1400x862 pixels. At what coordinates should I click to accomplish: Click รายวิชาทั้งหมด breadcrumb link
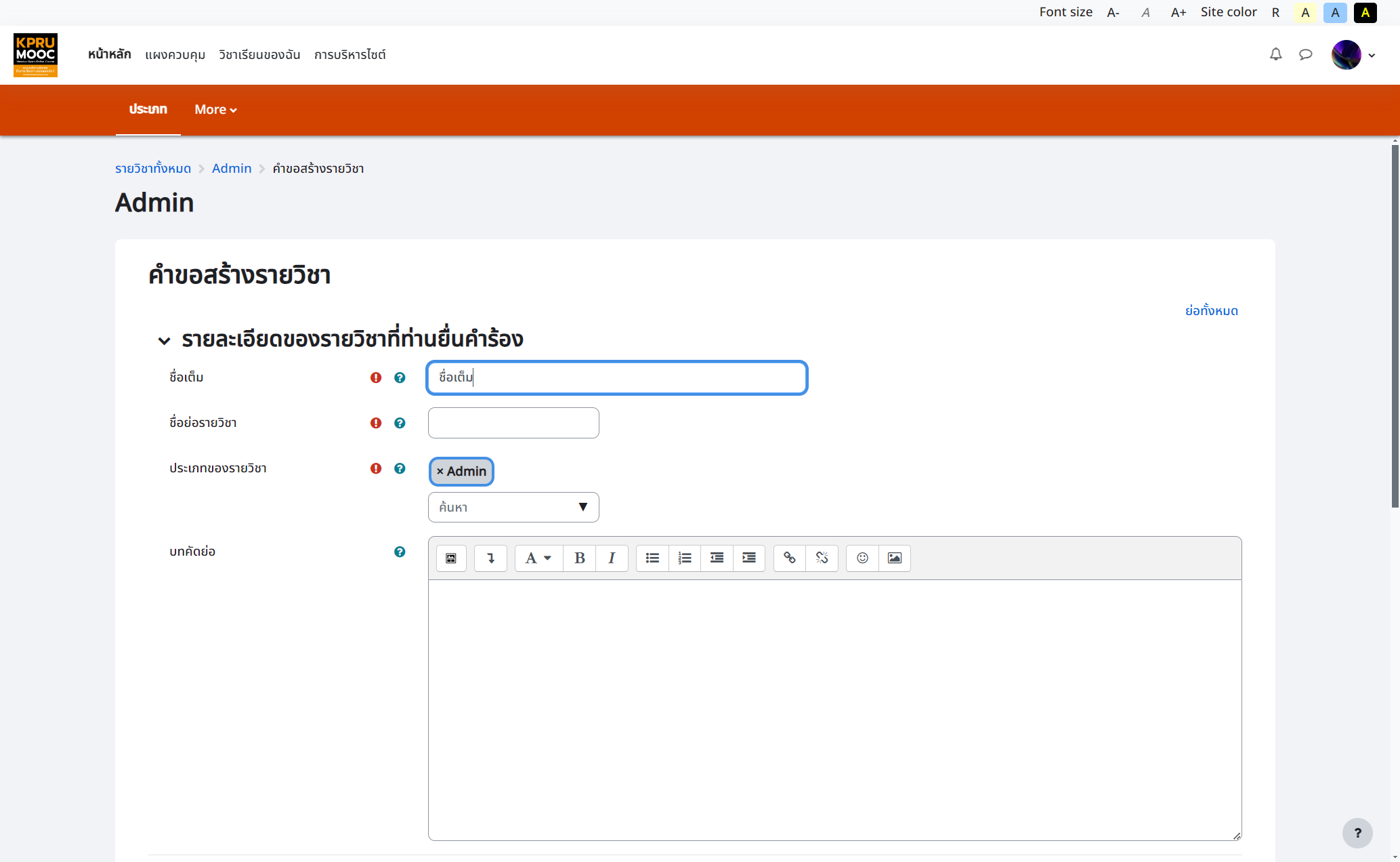coord(153,168)
